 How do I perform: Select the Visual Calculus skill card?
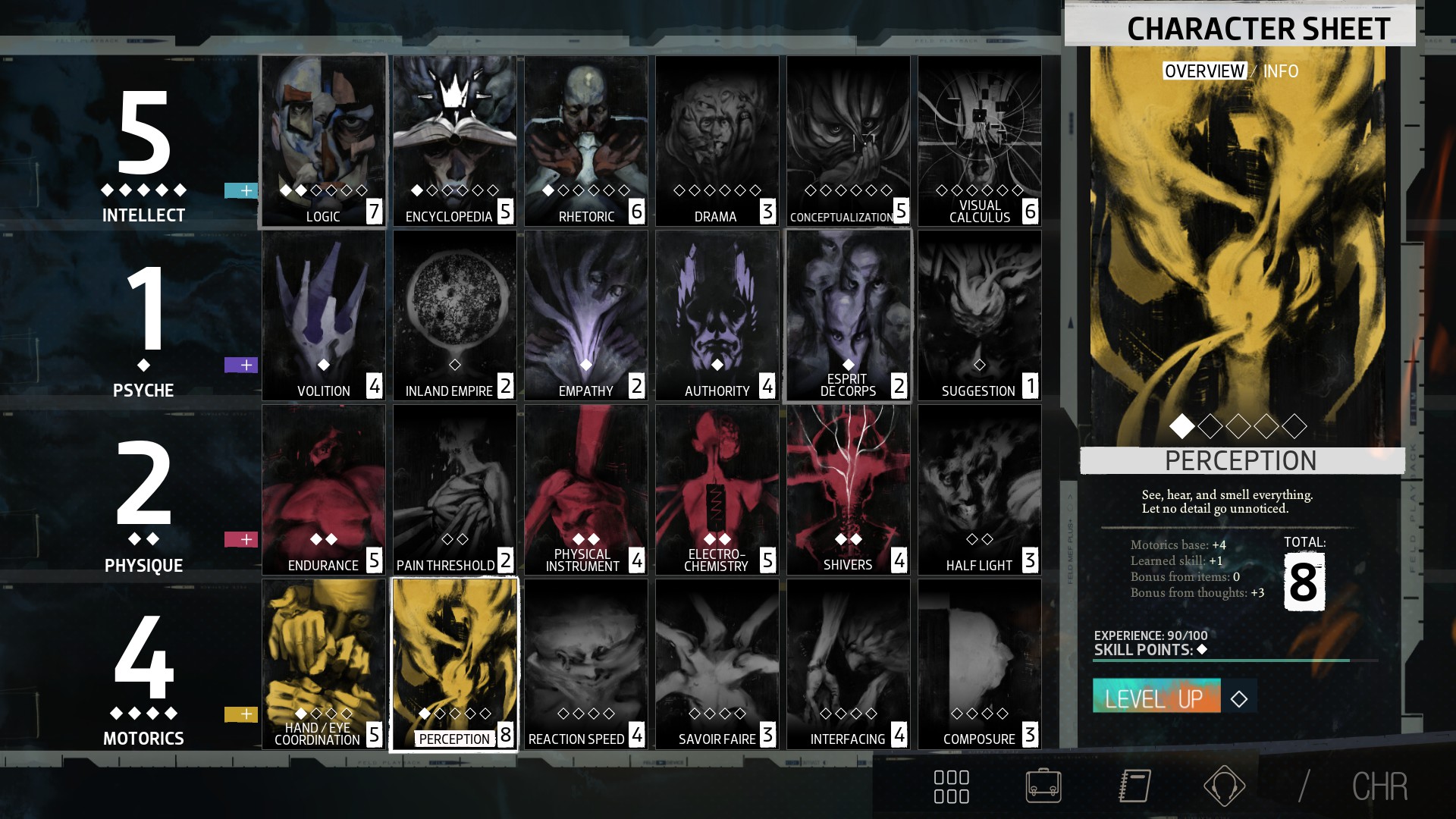point(980,141)
